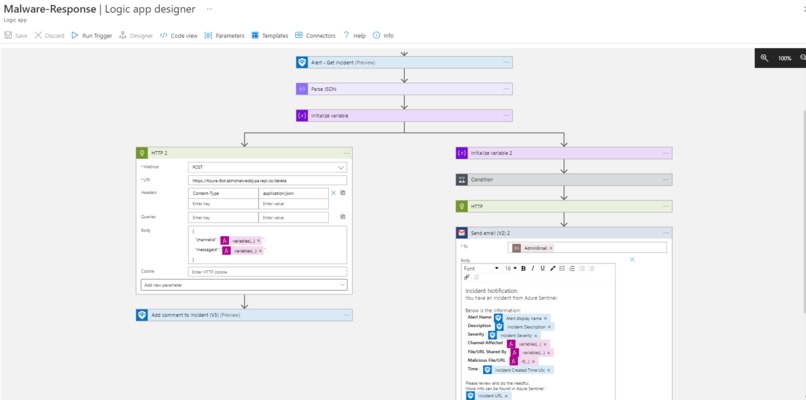Click the application/json header value field
Image resolution: width=806 pixels, height=400 pixels.
[x=293, y=193]
